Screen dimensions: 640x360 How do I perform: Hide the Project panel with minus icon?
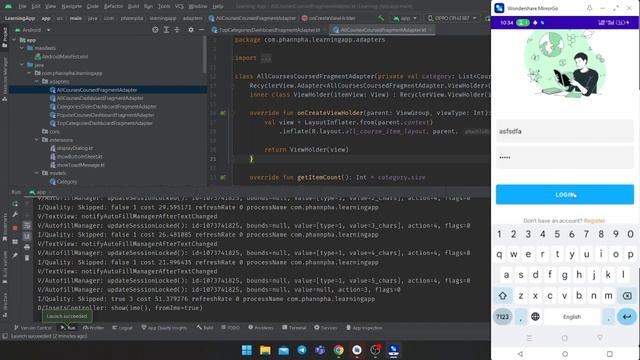coord(202,30)
